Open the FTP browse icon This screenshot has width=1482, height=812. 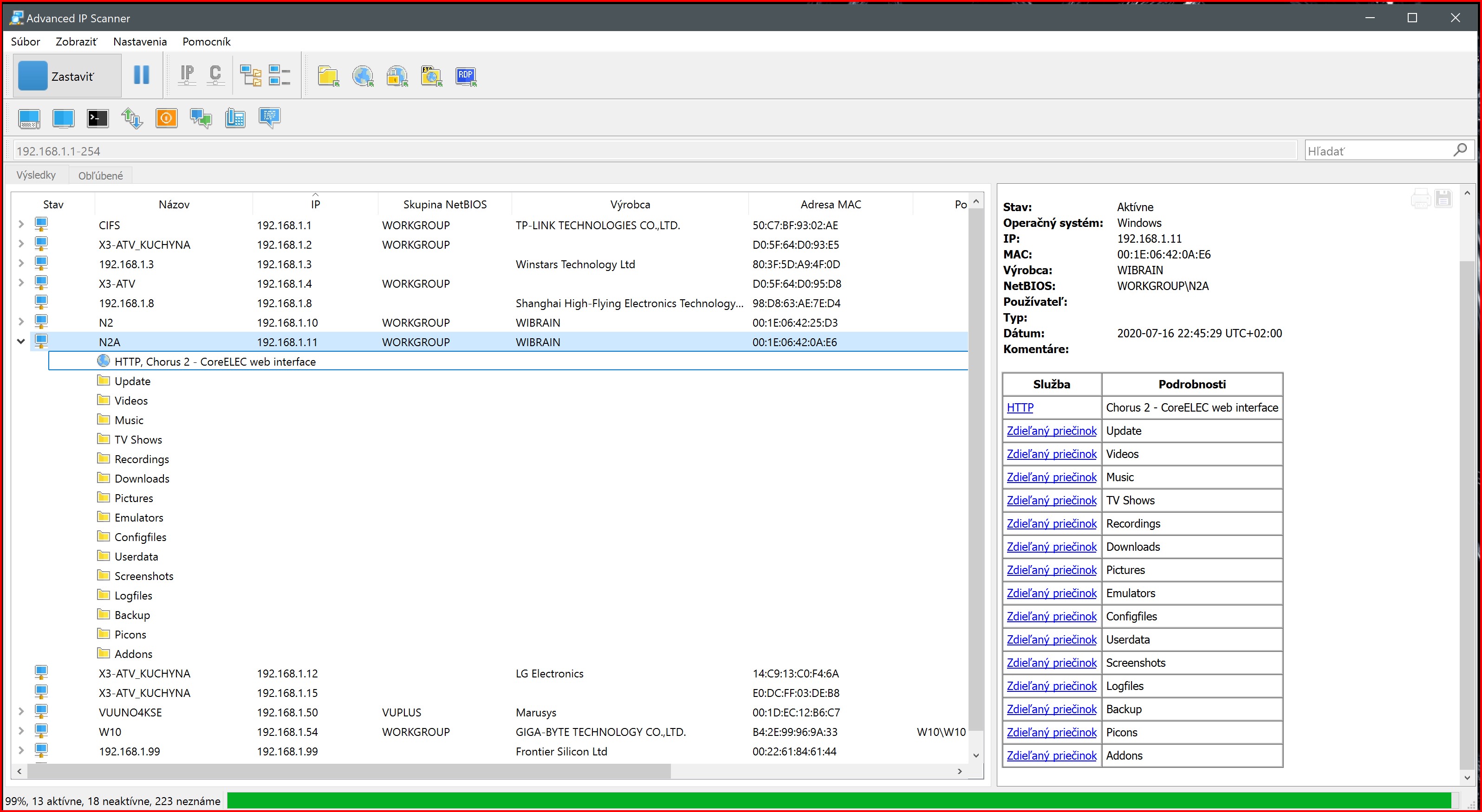point(431,75)
